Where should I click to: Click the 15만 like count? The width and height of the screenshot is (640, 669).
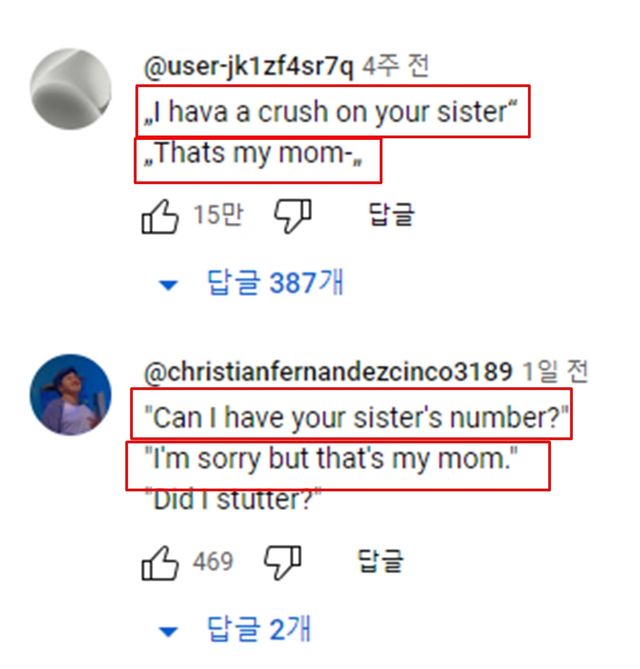[217, 216]
